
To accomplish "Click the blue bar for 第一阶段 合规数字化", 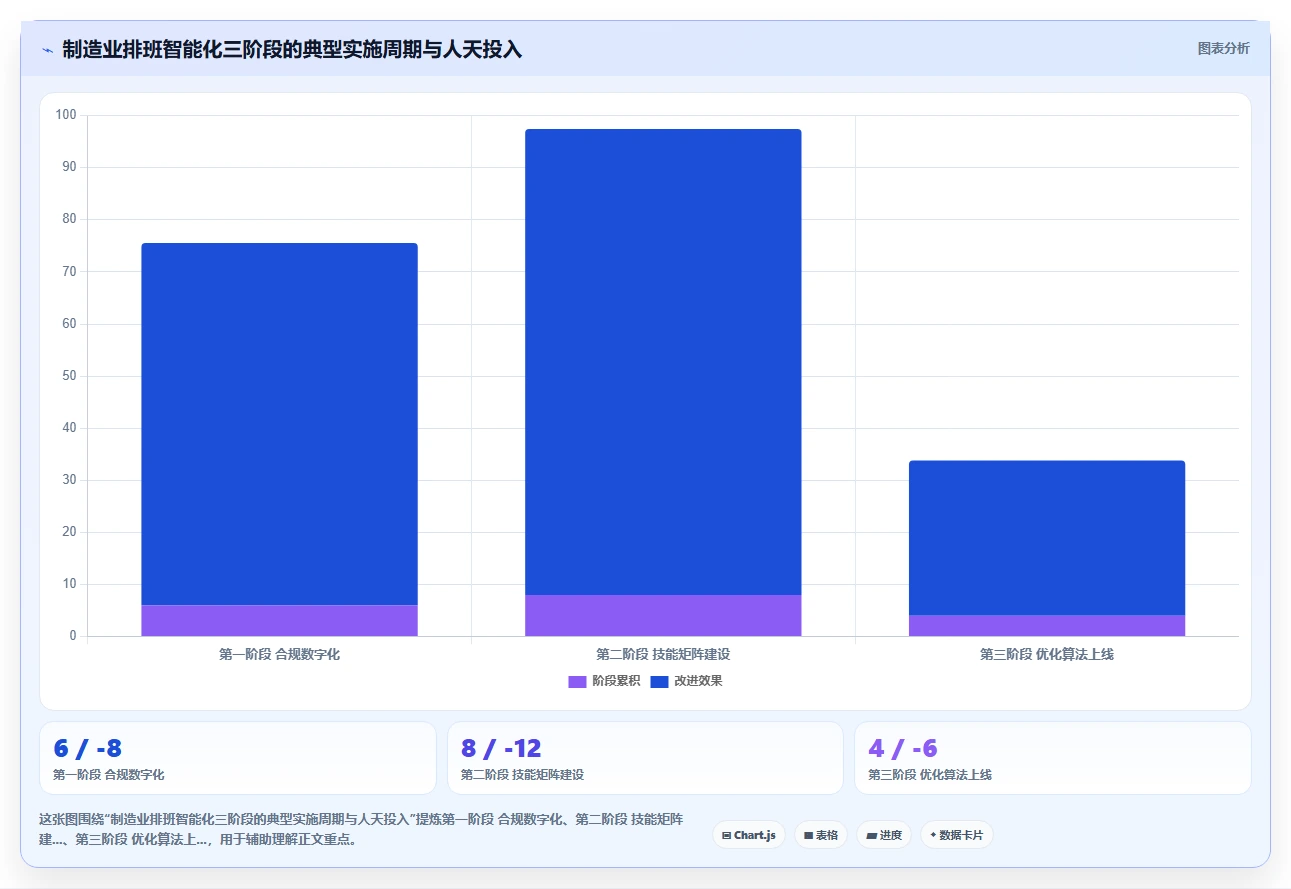I will (x=279, y=424).
